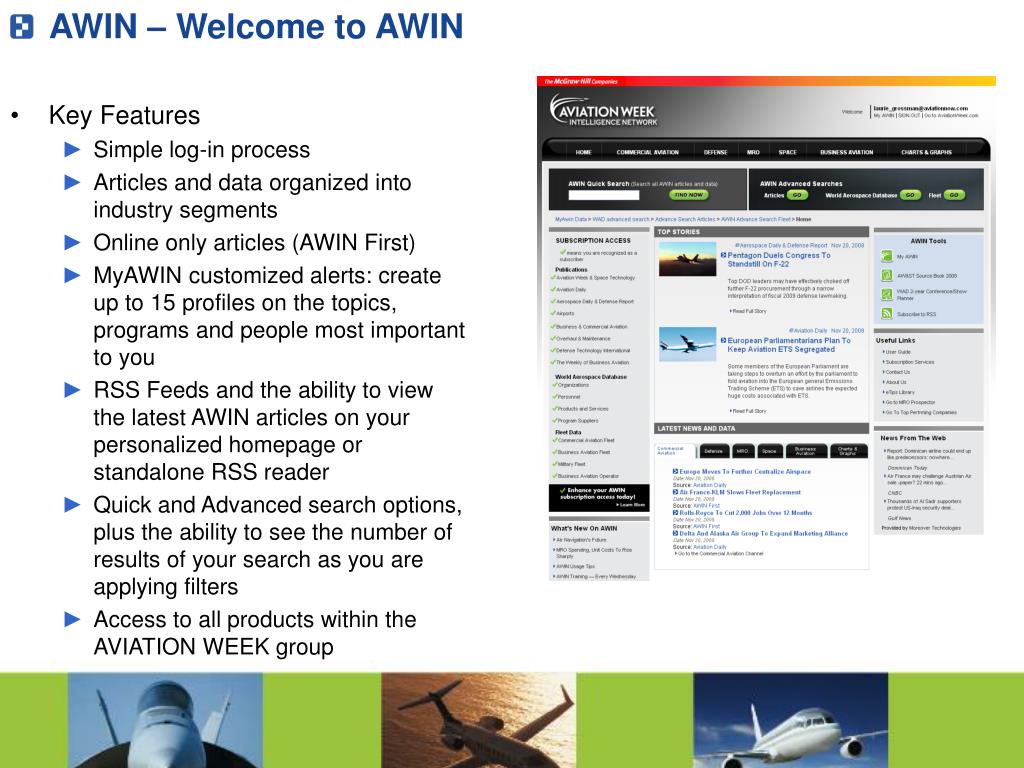Click AWIN Advance Search Fleet breadcrumb

click(755, 219)
